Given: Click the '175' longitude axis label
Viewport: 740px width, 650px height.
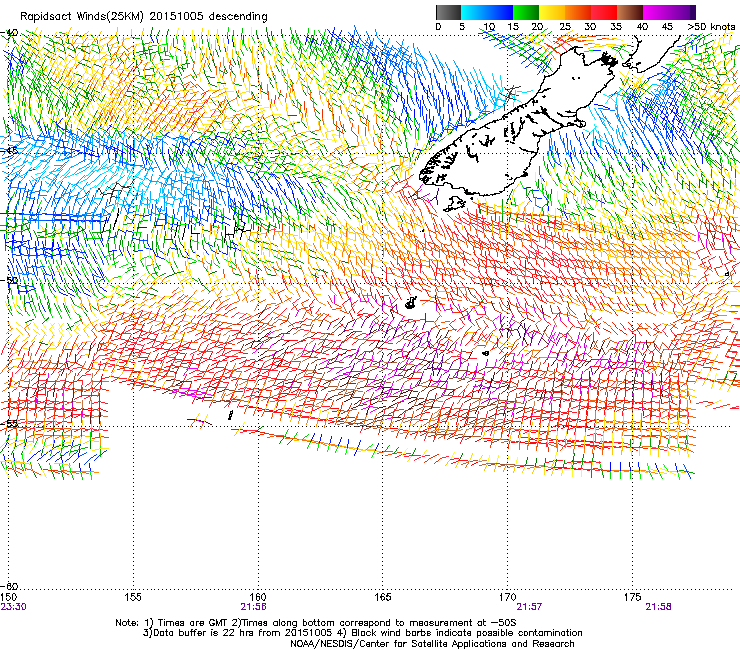Looking at the screenshot, I should [632, 597].
